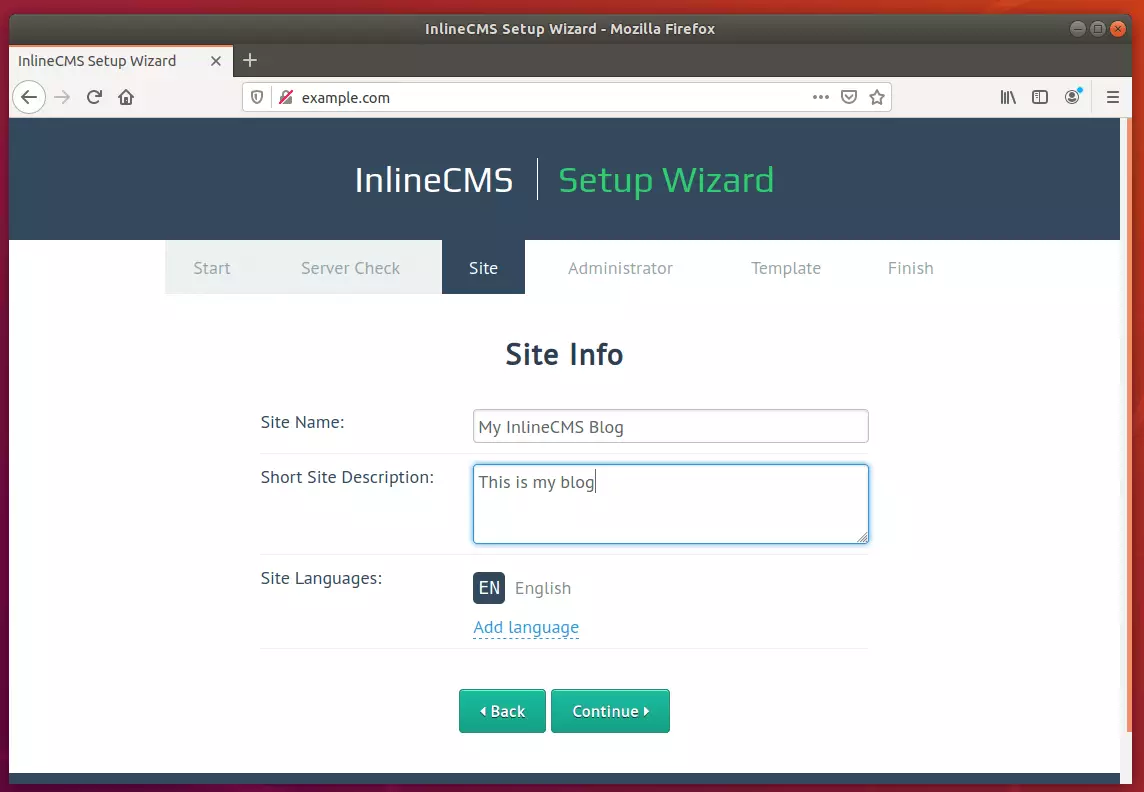1144x792 pixels.
Task: Open Firefox account icon
Action: (x=1072, y=96)
